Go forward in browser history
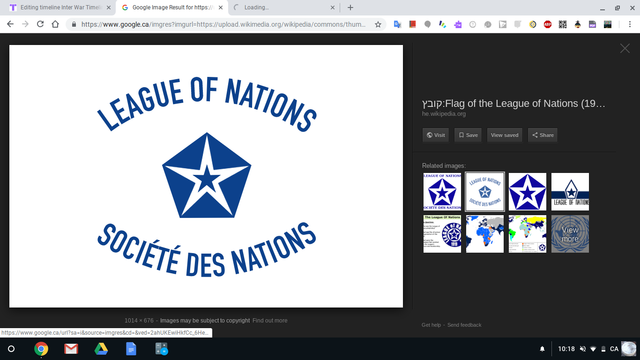This screenshot has width=640, height=360. tap(25, 24)
